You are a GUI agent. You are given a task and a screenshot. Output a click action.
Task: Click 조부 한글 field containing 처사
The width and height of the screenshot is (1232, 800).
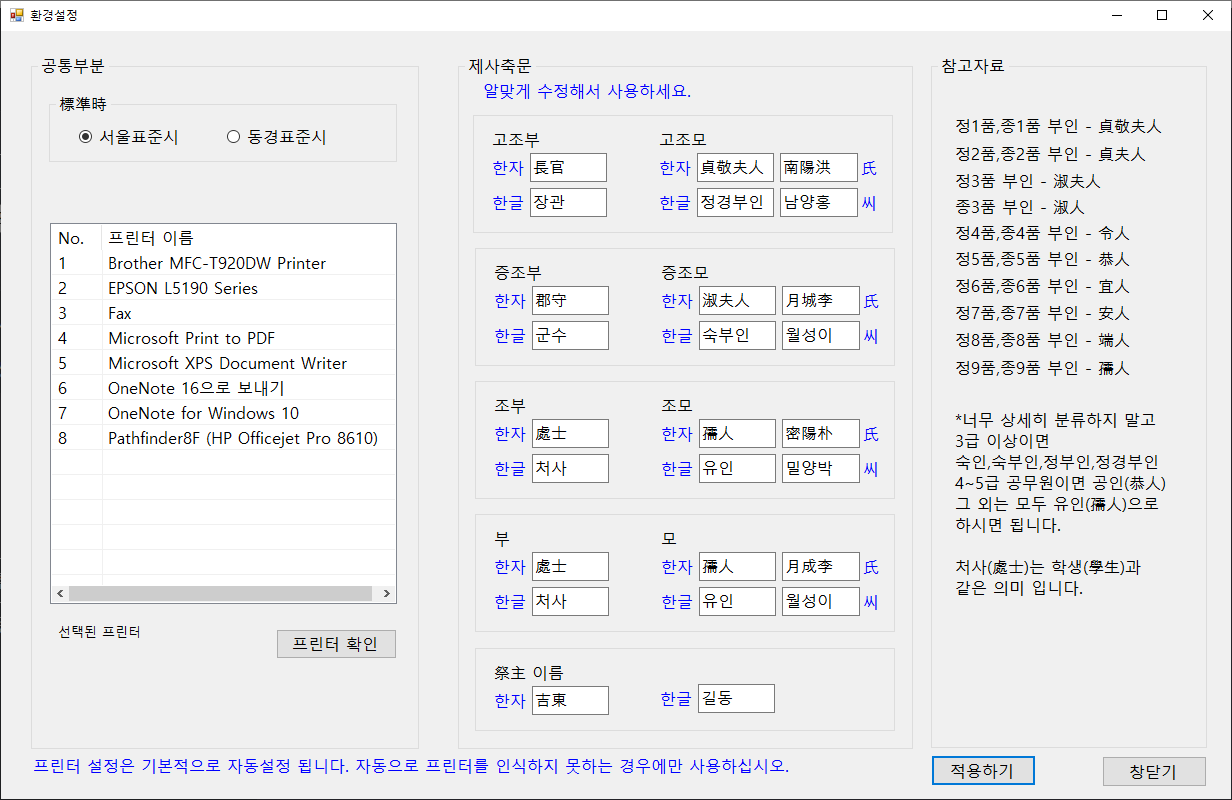pos(570,468)
